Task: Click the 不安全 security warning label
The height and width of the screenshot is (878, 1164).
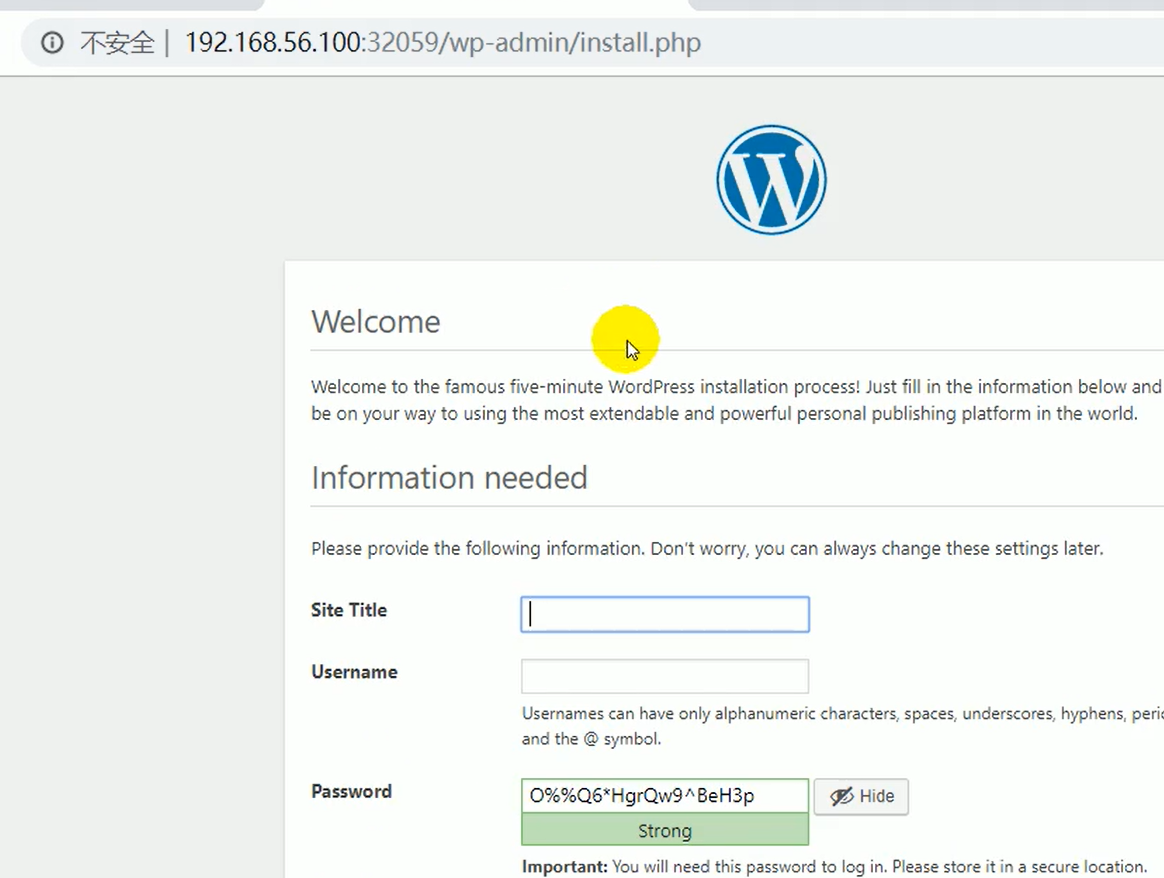Action: point(117,43)
